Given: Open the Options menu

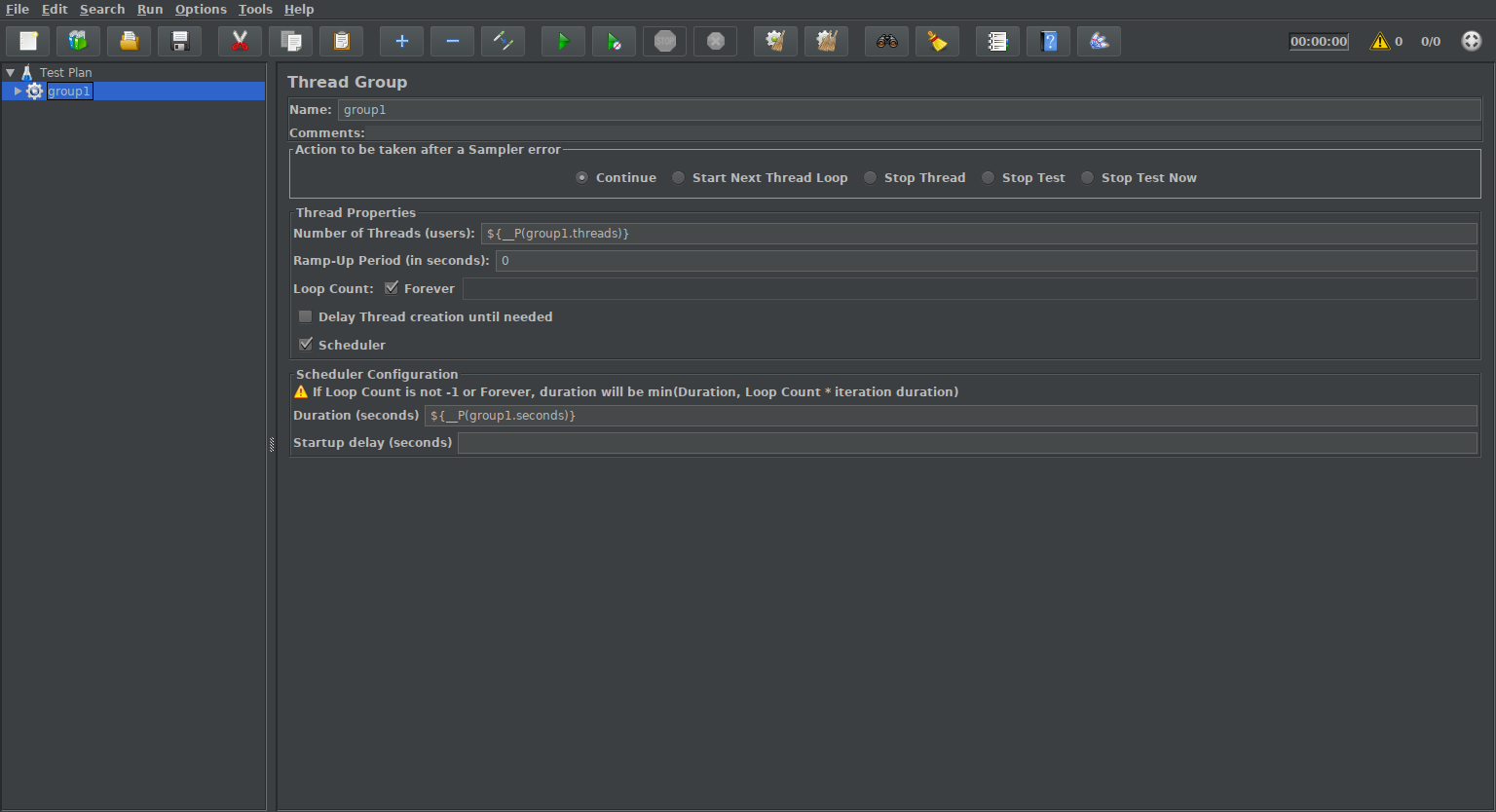Looking at the screenshot, I should [x=201, y=10].
